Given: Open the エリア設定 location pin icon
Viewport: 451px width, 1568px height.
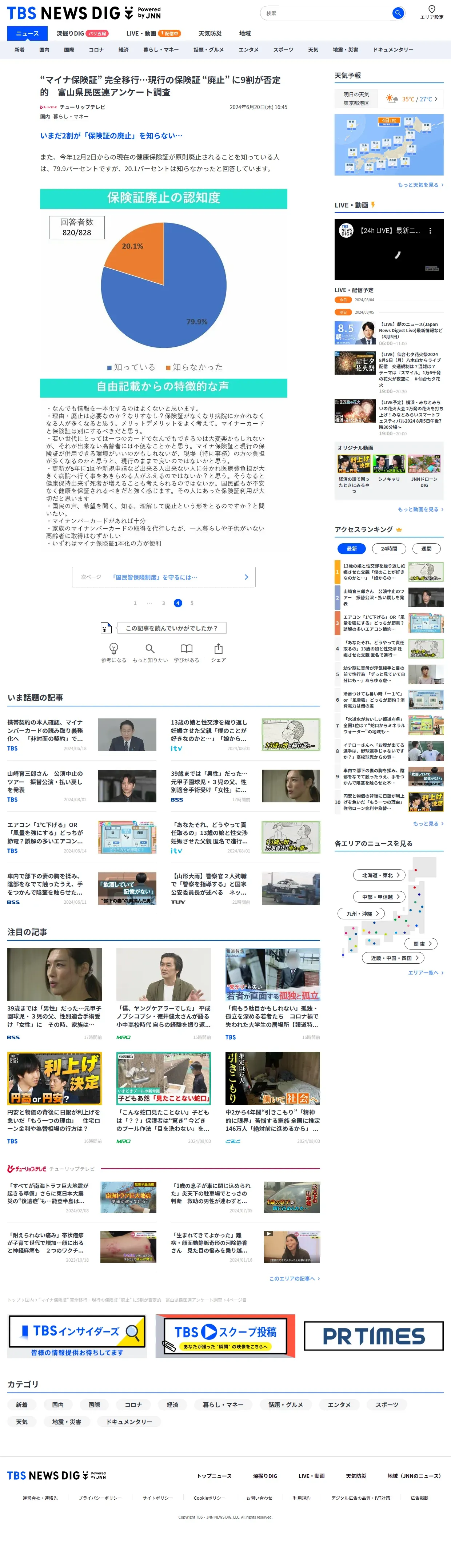Looking at the screenshot, I should 431,9.
